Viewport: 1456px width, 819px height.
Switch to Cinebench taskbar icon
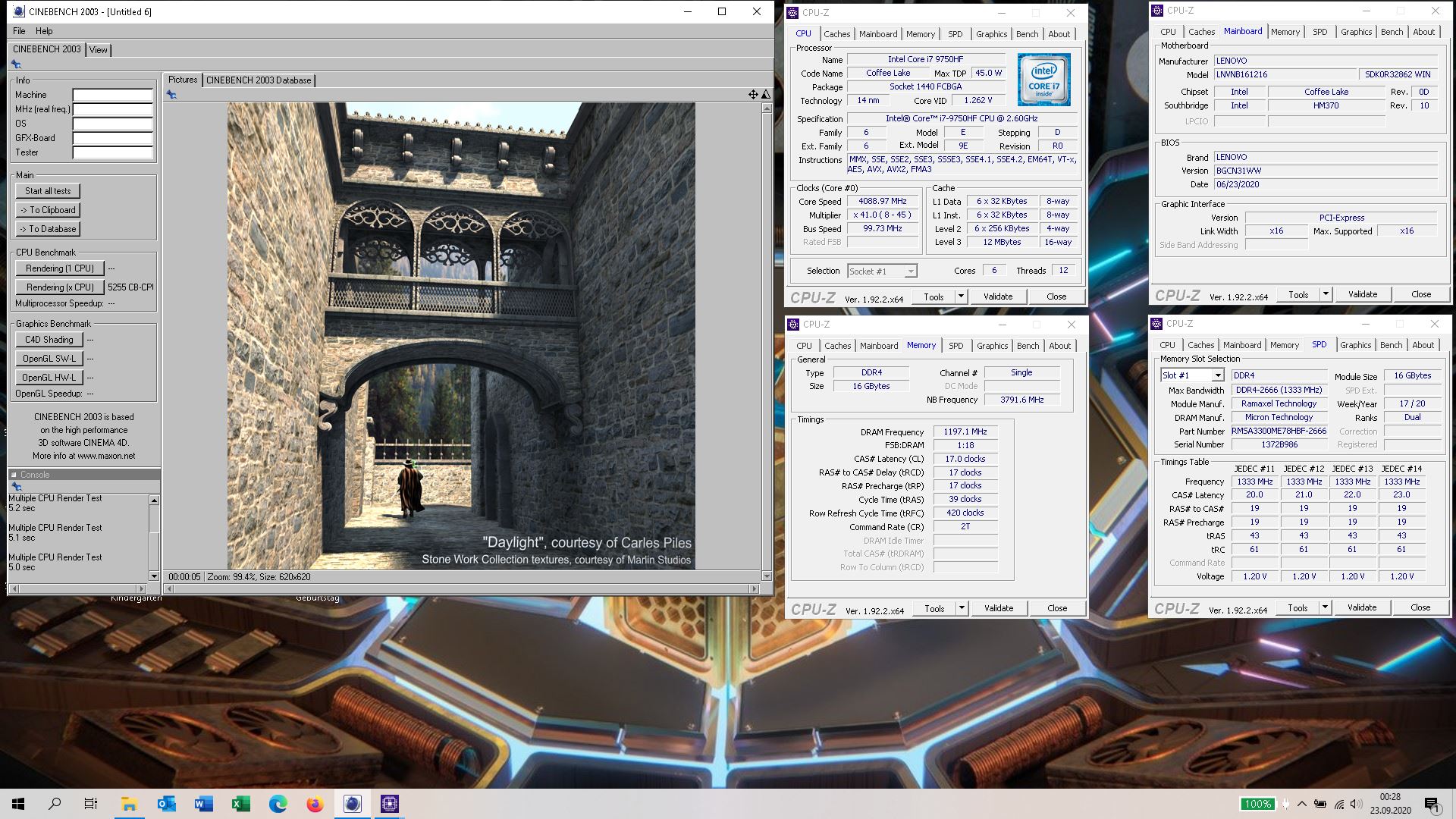pyautogui.click(x=352, y=804)
